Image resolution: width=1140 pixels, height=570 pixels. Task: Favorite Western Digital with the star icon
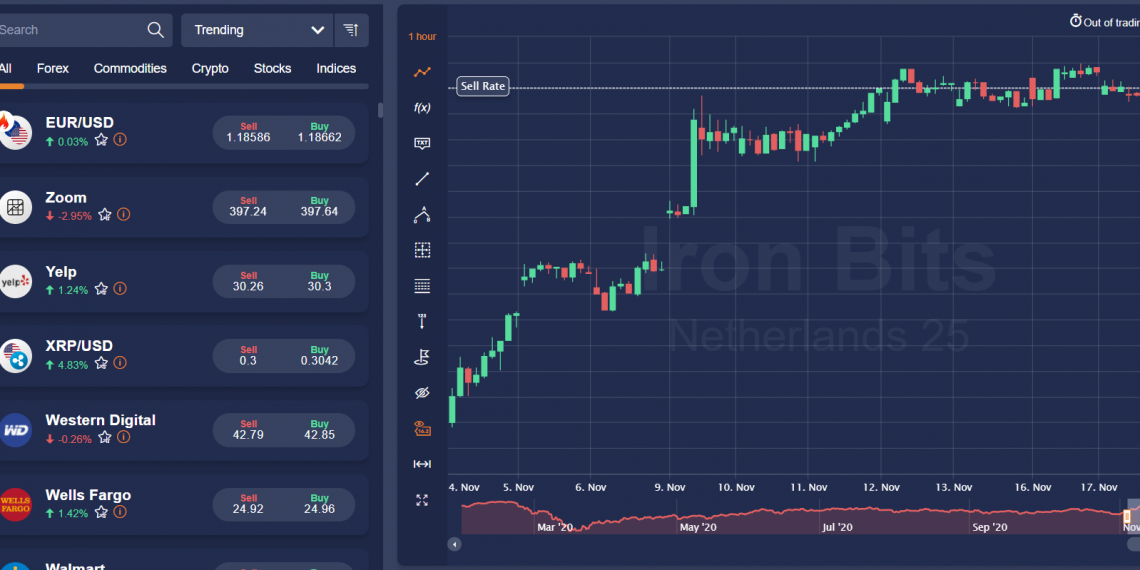coord(105,437)
